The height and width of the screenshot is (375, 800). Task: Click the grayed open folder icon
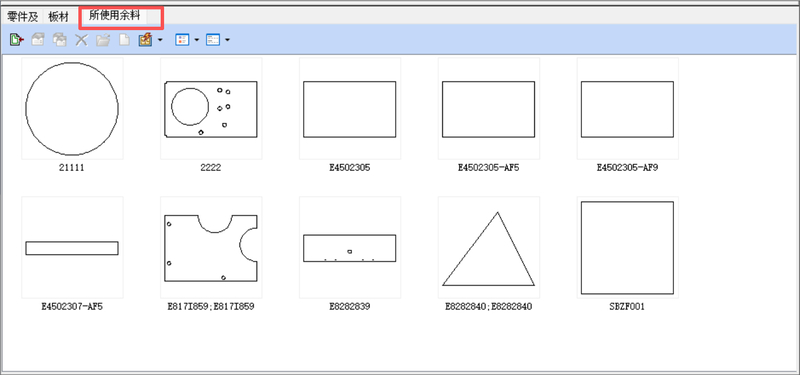103,40
